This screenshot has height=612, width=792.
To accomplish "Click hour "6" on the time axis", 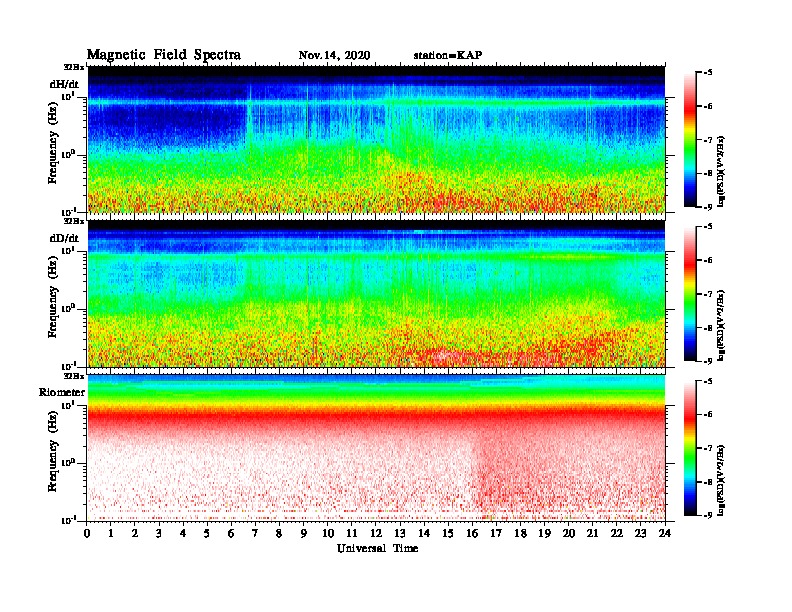I will tap(231, 533).
